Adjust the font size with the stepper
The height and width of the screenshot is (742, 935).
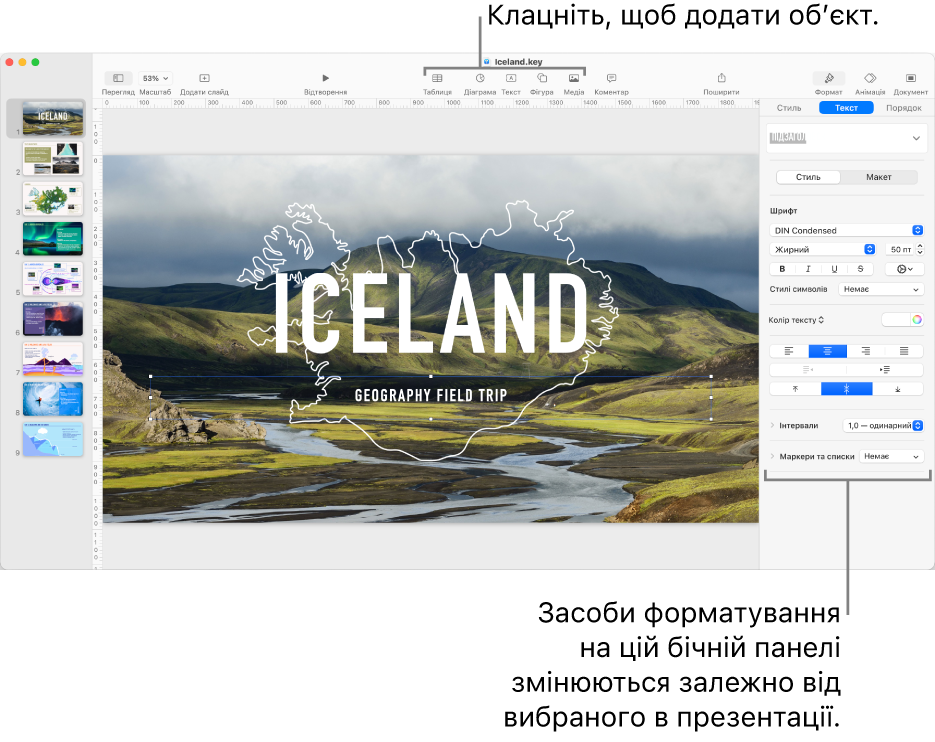920,249
